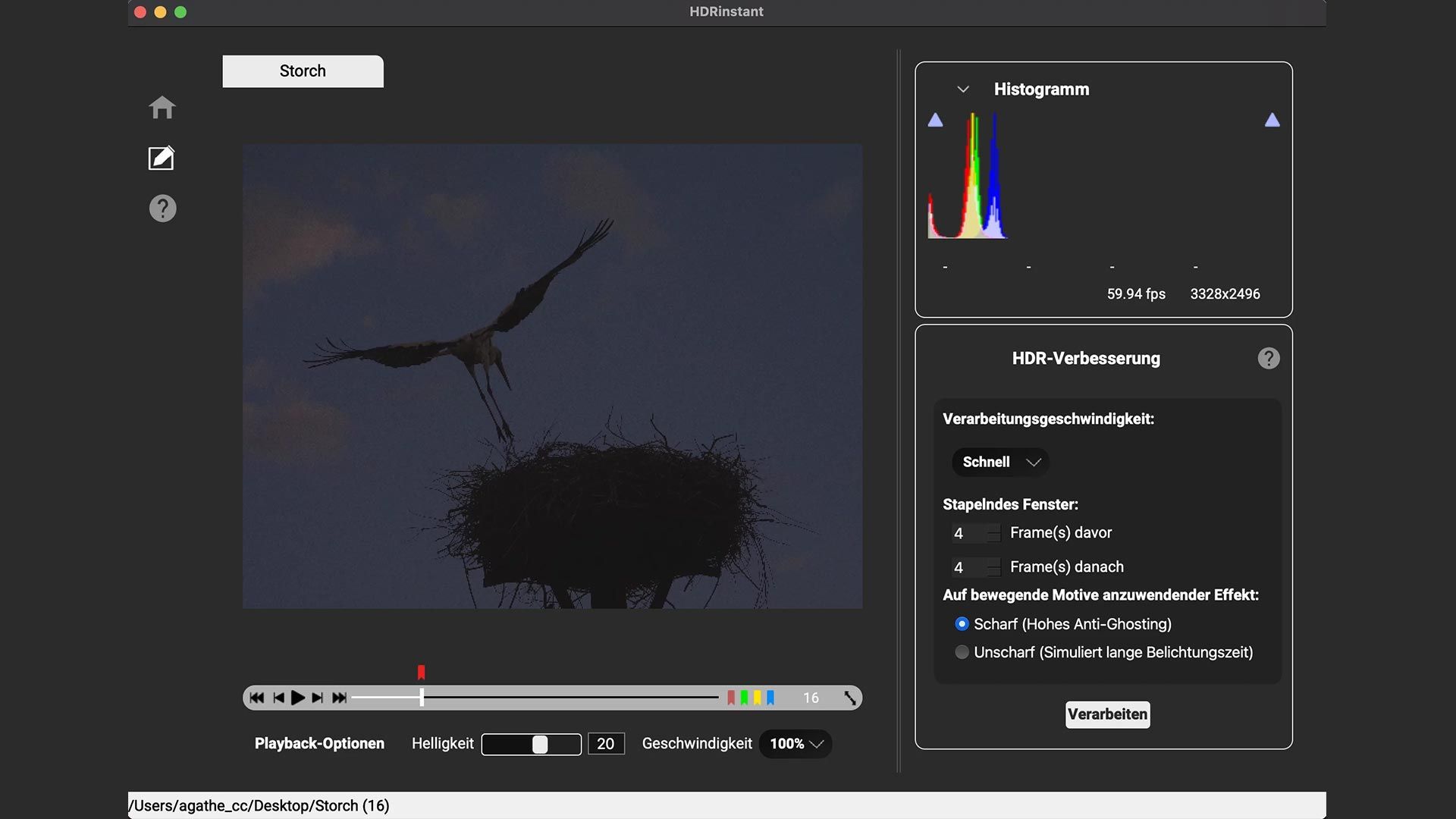Collapse the Histogramm panel
Image resolution: width=1456 pixels, height=819 pixels.
coord(963,89)
